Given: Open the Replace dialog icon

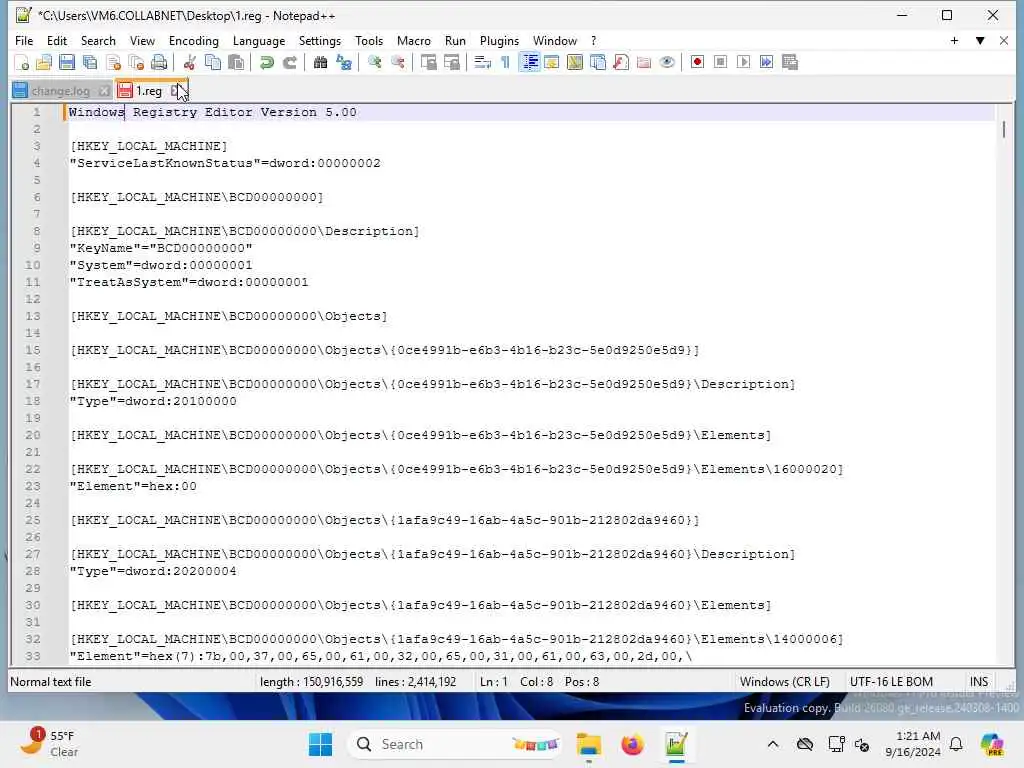Looking at the screenshot, I should point(344,62).
